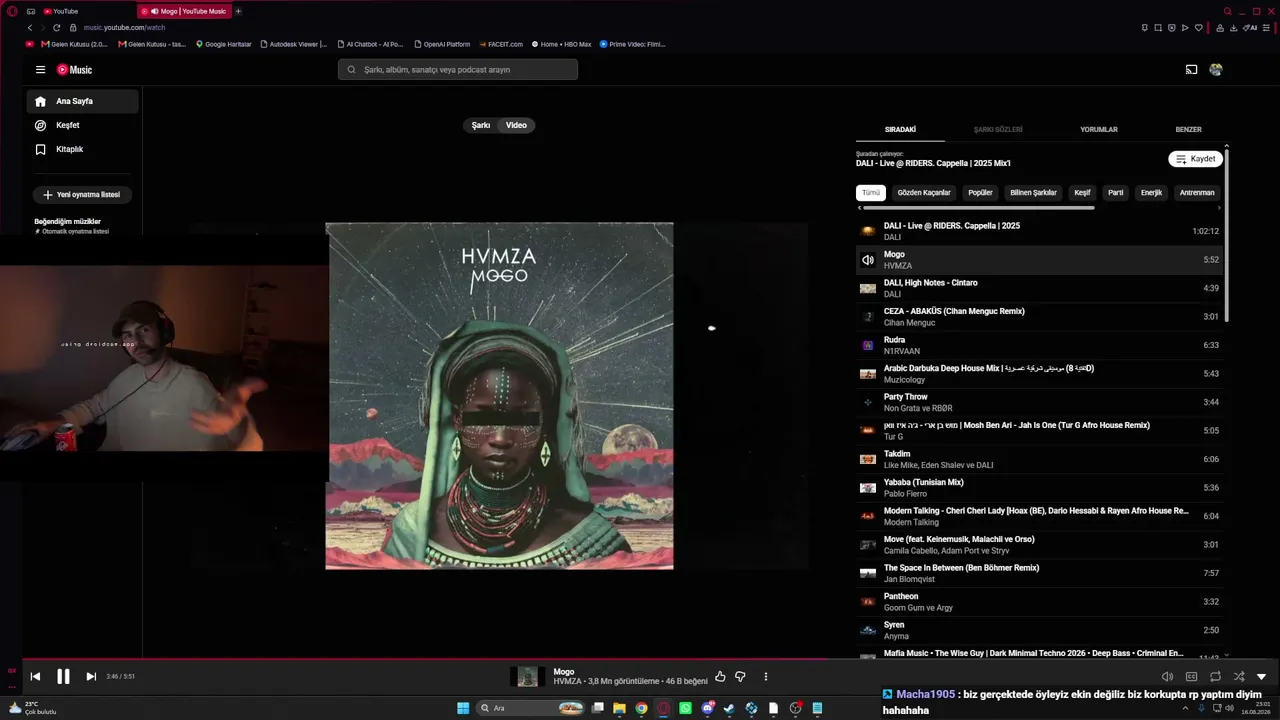Open the account avatar menu

pyautogui.click(x=1216, y=70)
